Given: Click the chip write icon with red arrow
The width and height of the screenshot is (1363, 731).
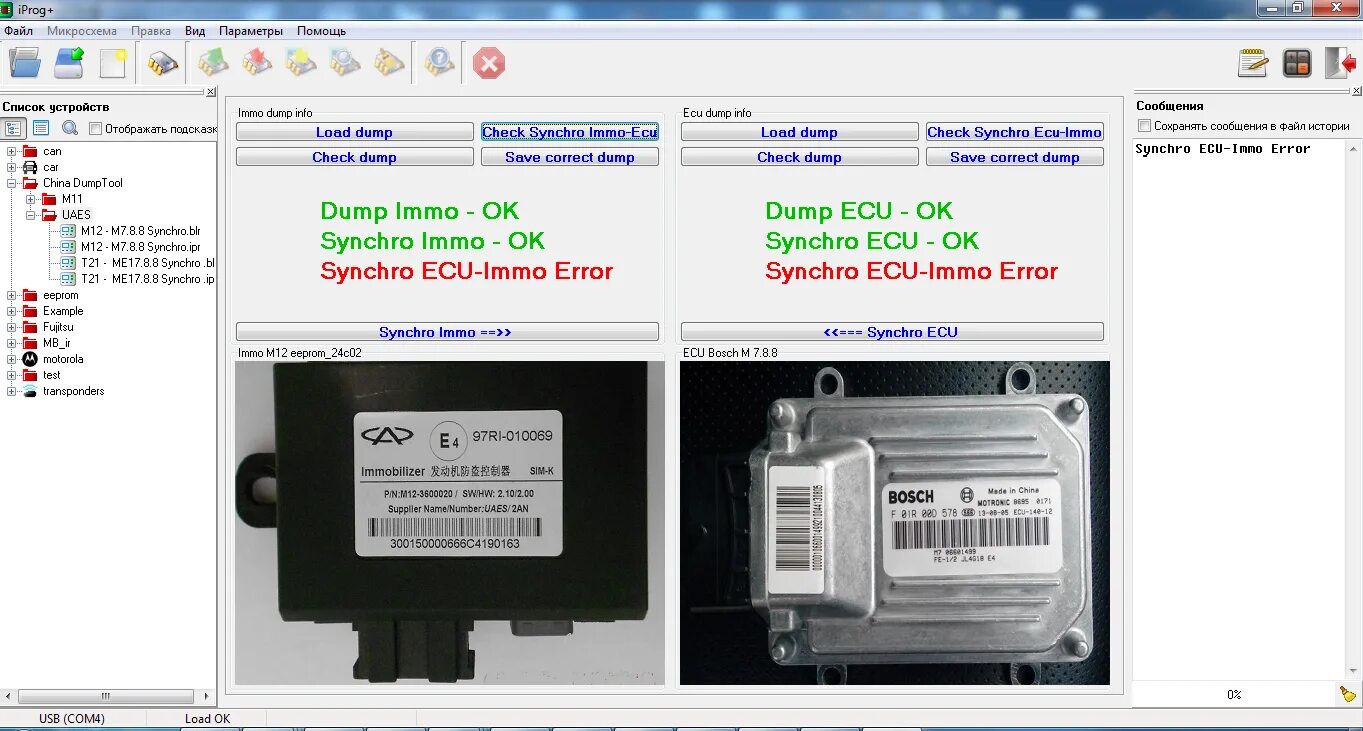Looking at the screenshot, I should pyautogui.click(x=257, y=63).
